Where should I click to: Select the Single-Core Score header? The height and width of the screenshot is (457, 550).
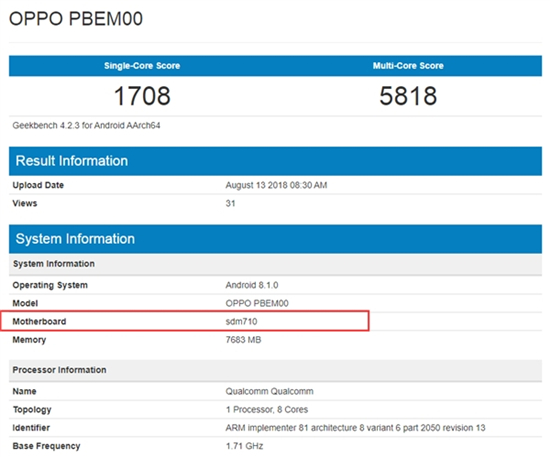click(x=142, y=66)
